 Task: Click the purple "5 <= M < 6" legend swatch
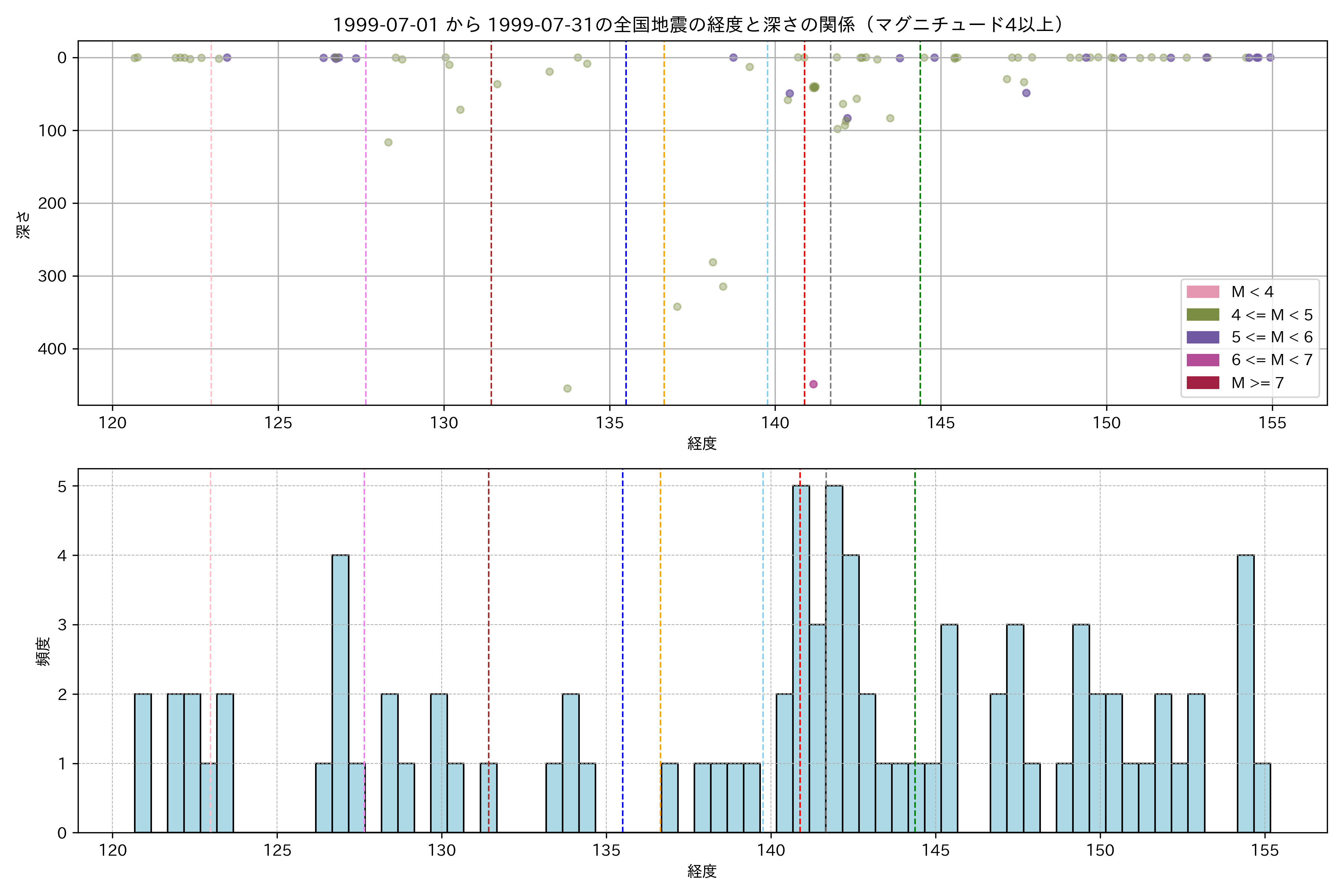pyautogui.click(x=1202, y=337)
